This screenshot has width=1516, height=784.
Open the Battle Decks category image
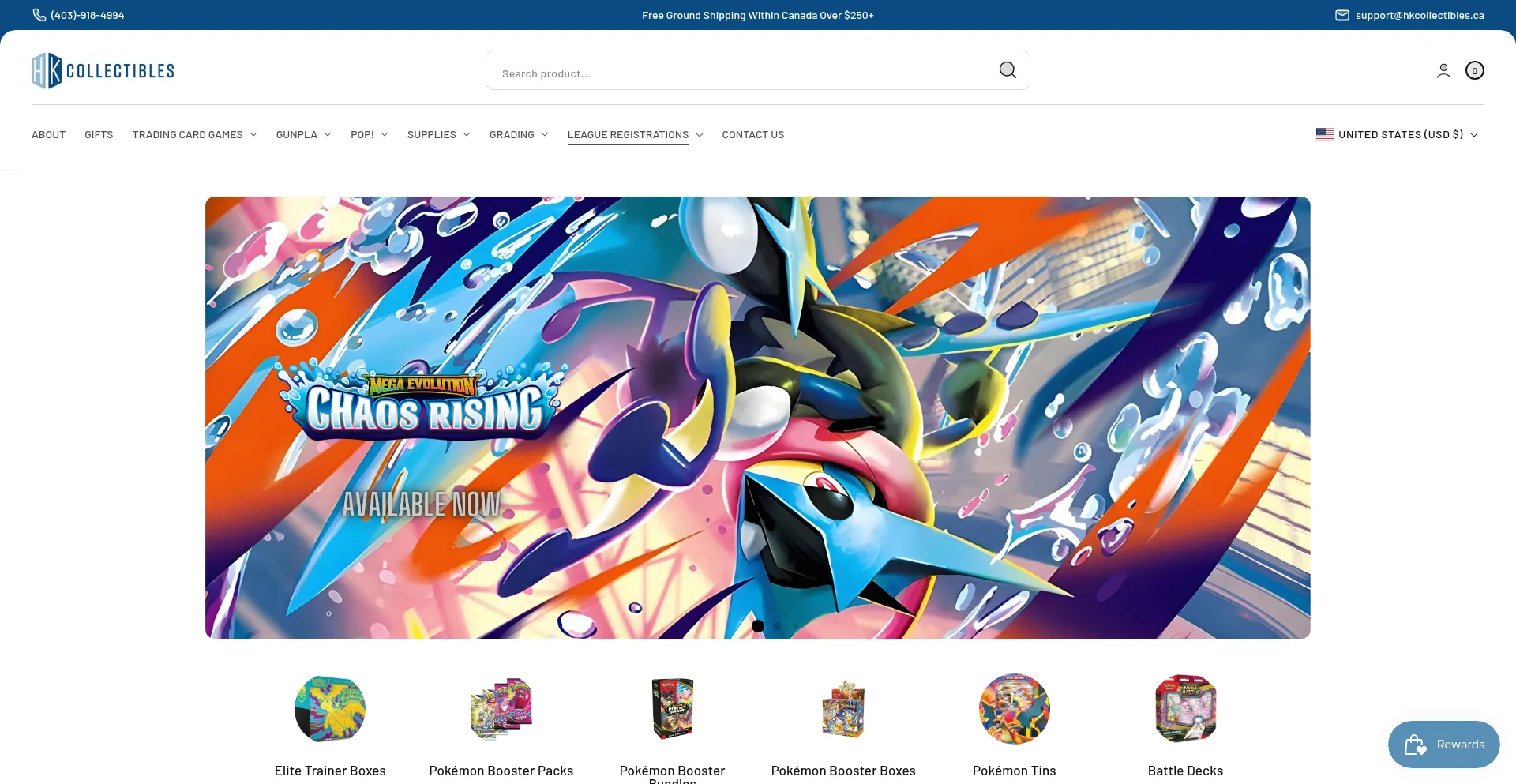1185,709
